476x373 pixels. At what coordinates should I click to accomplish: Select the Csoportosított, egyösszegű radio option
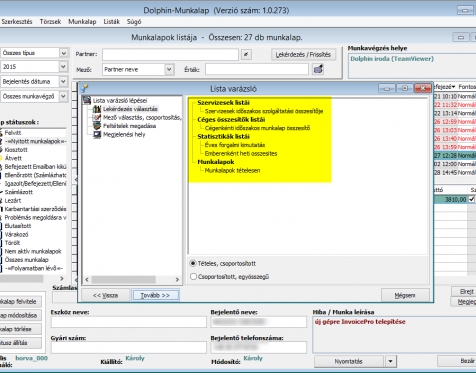pyautogui.click(x=193, y=277)
